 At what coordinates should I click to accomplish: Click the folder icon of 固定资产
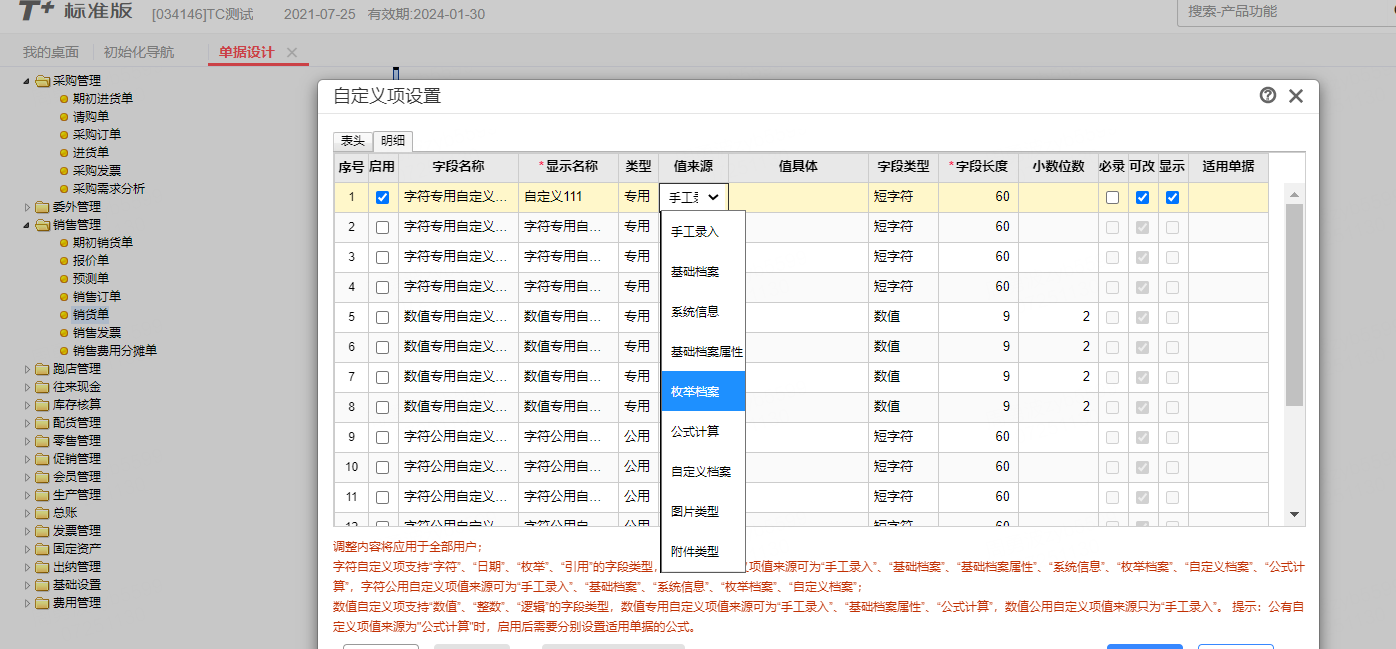tap(42, 549)
